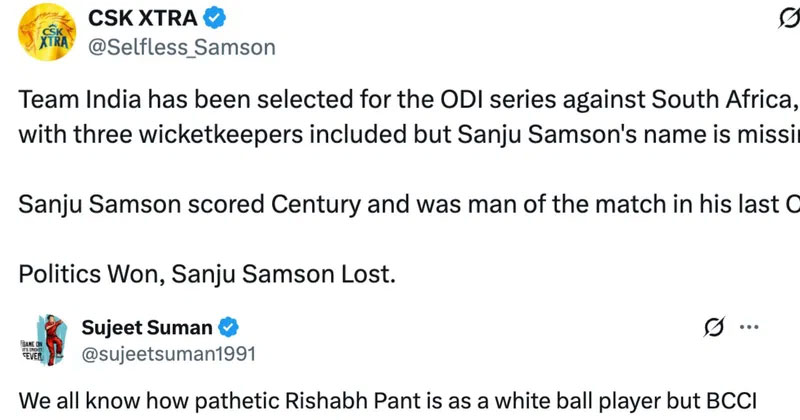Screen dimensions: 800x420
Task: Click Sujeet Suman's blue verified badge
Action: pyautogui.click(x=229, y=327)
